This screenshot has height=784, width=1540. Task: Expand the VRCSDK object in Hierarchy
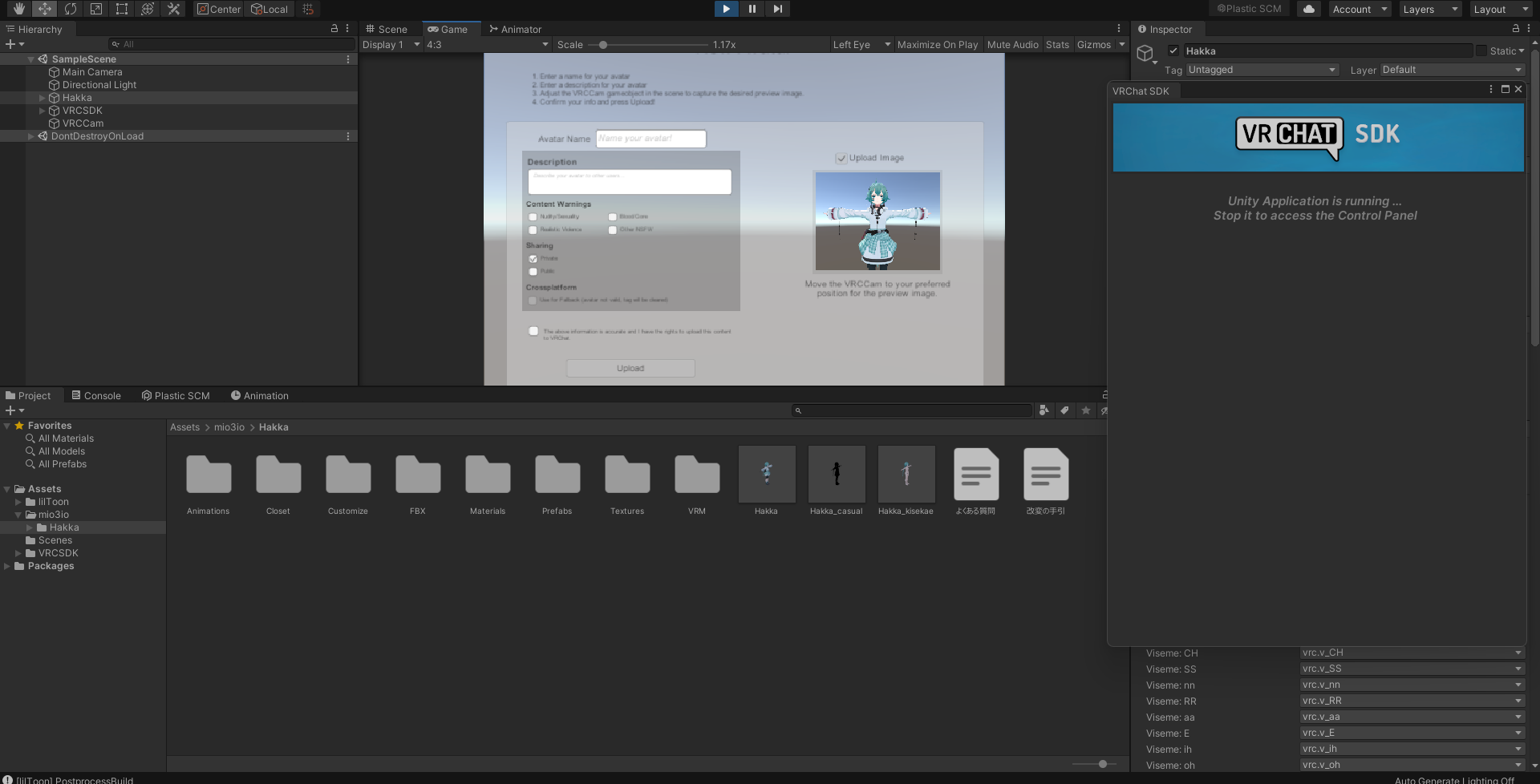click(x=43, y=111)
